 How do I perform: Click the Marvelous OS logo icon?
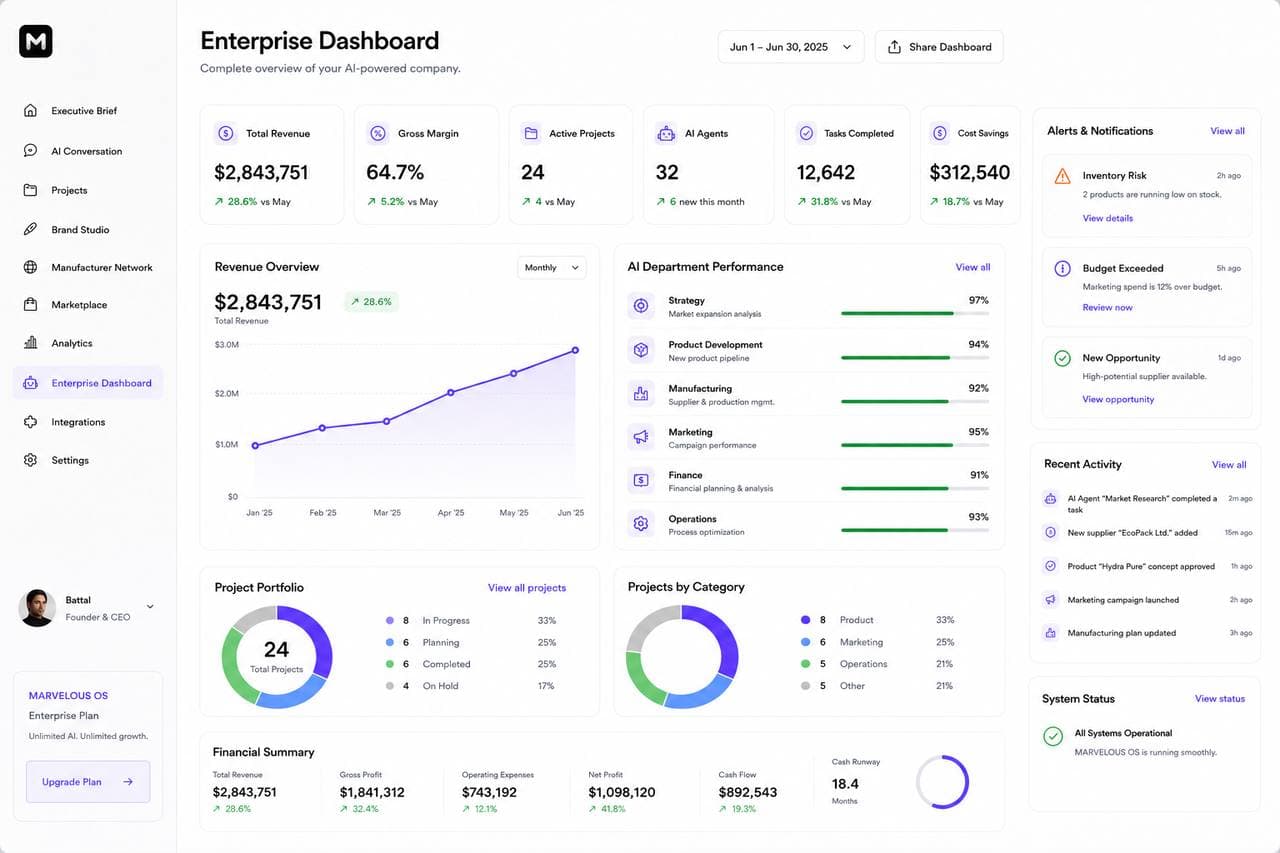pyautogui.click(x=36, y=41)
